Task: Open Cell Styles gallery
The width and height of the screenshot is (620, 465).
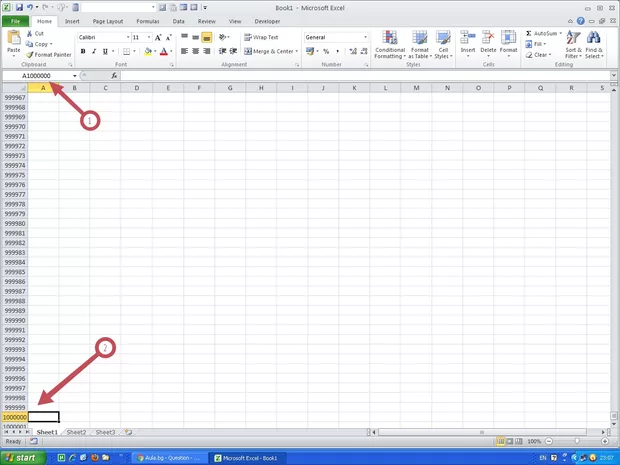Action: (x=443, y=45)
